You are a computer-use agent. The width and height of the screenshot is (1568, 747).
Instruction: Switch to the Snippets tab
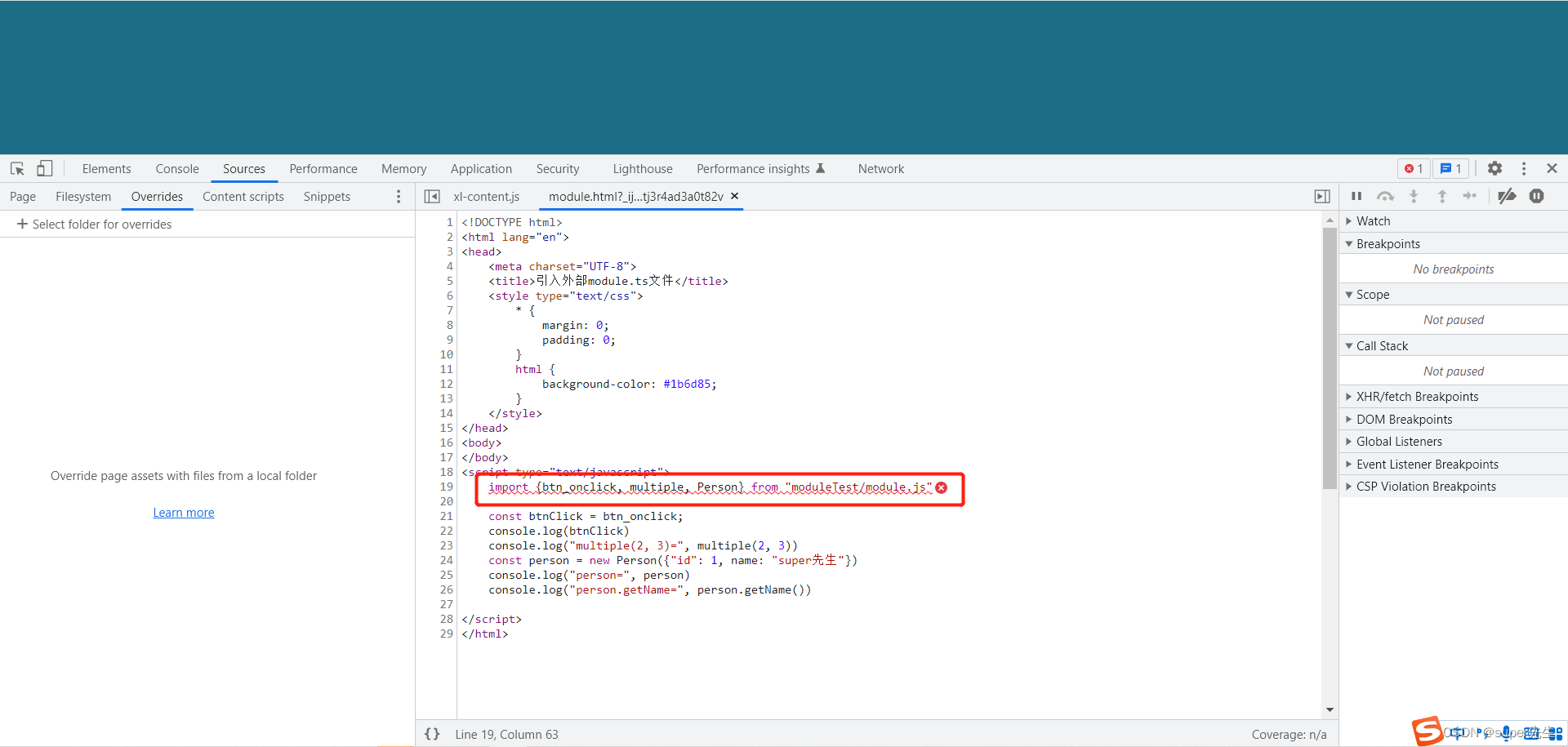click(x=327, y=196)
